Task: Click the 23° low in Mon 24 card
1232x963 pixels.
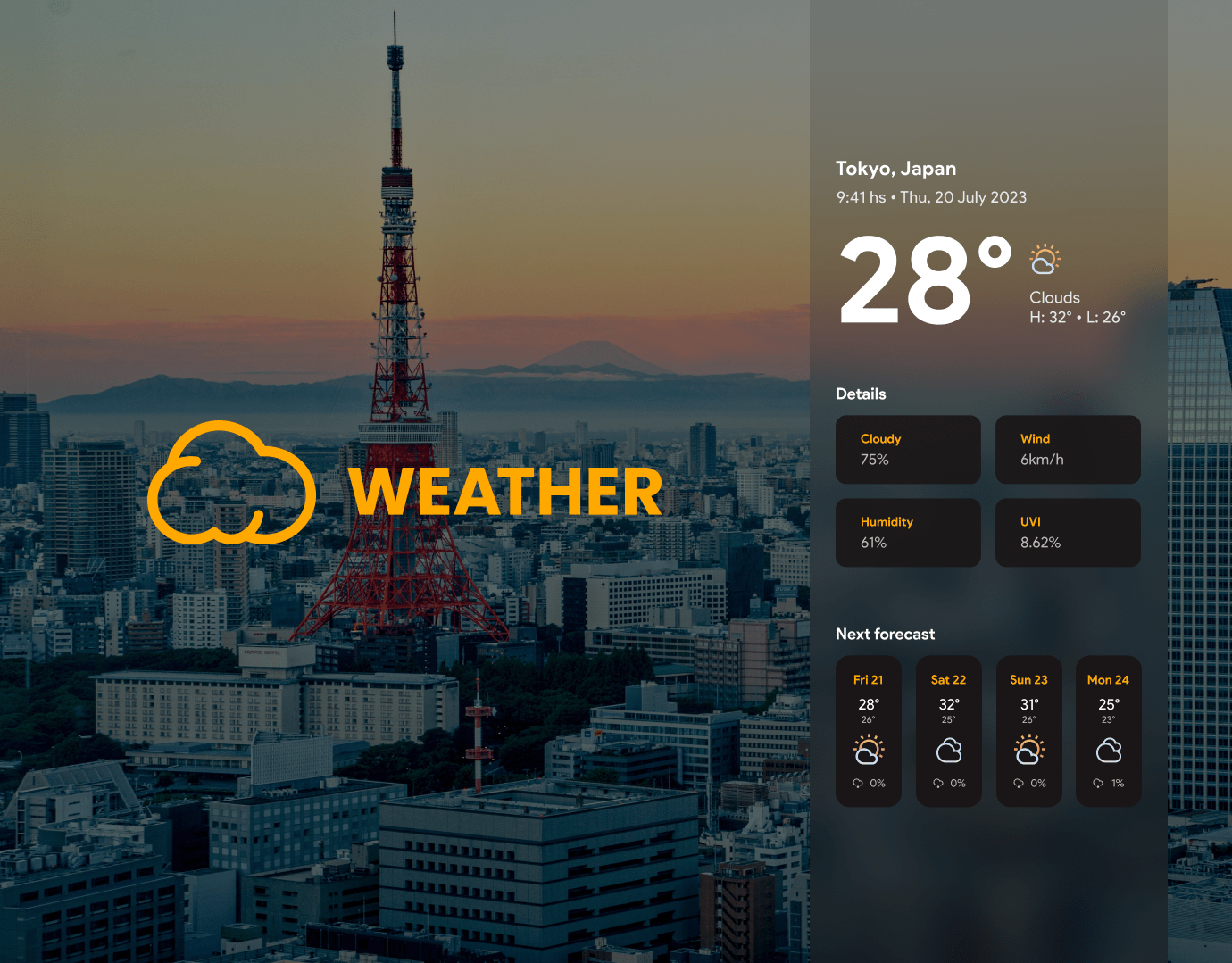Action: click(1108, 719)
